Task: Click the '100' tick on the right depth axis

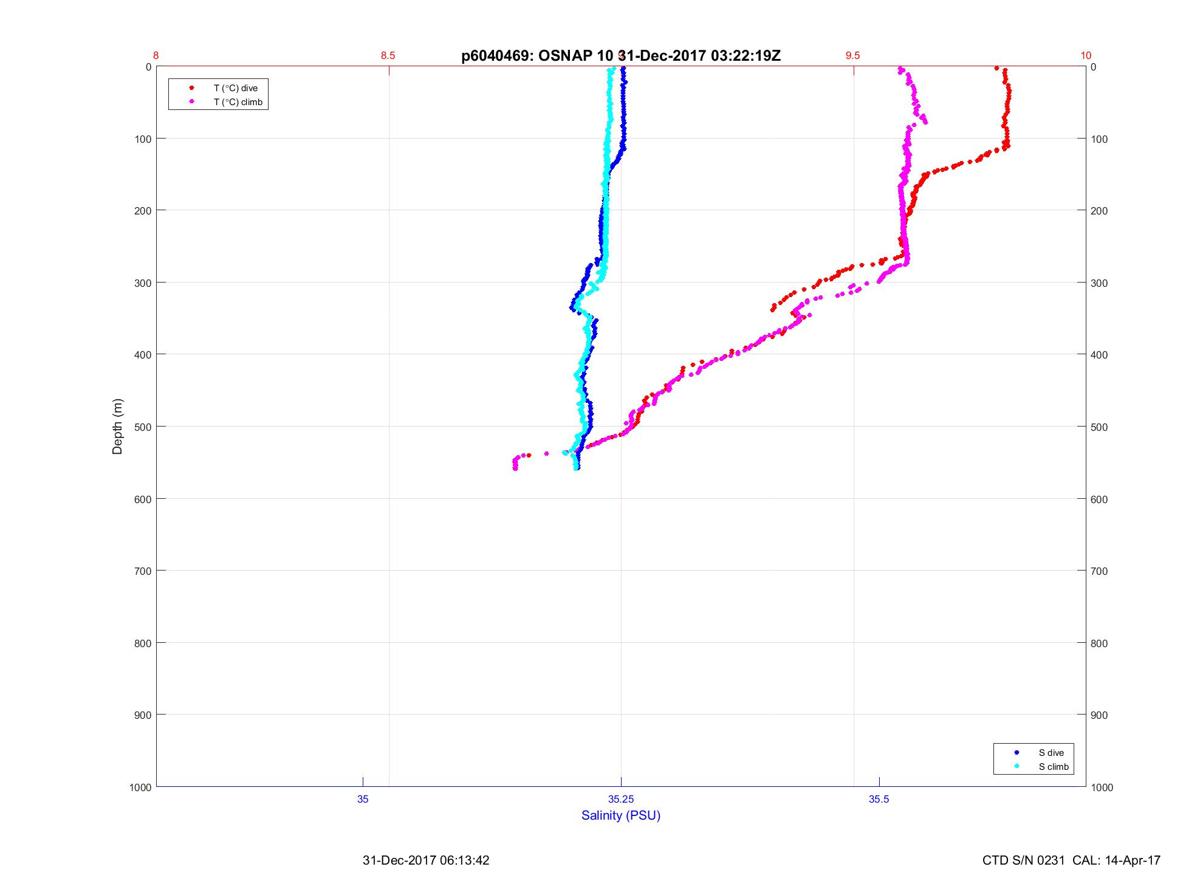Action: [1100, 139]
